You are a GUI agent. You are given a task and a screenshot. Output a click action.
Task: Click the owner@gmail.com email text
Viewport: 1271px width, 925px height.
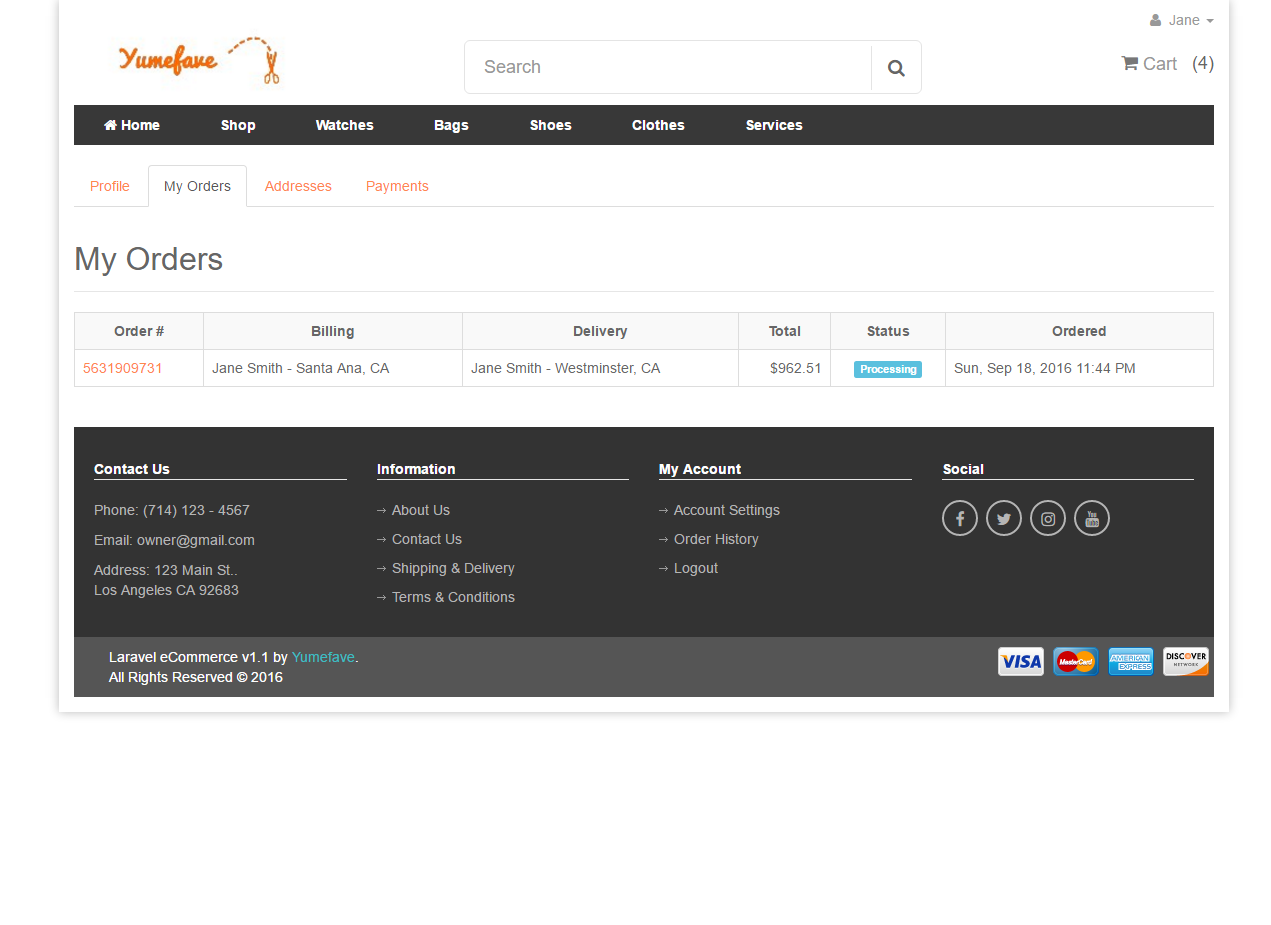click(x=196, y=540)
